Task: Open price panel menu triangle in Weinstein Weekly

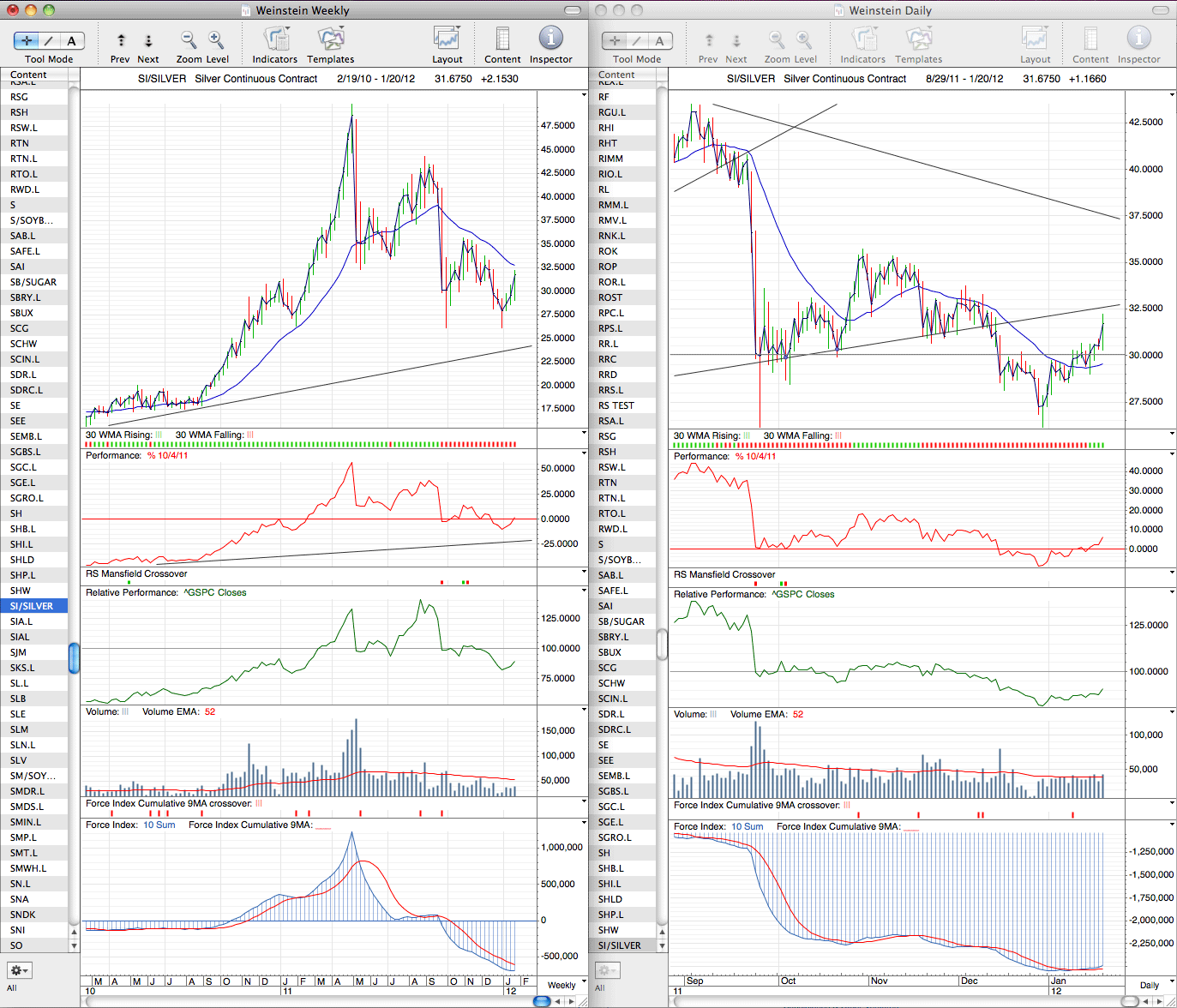Action: (584, 94)
